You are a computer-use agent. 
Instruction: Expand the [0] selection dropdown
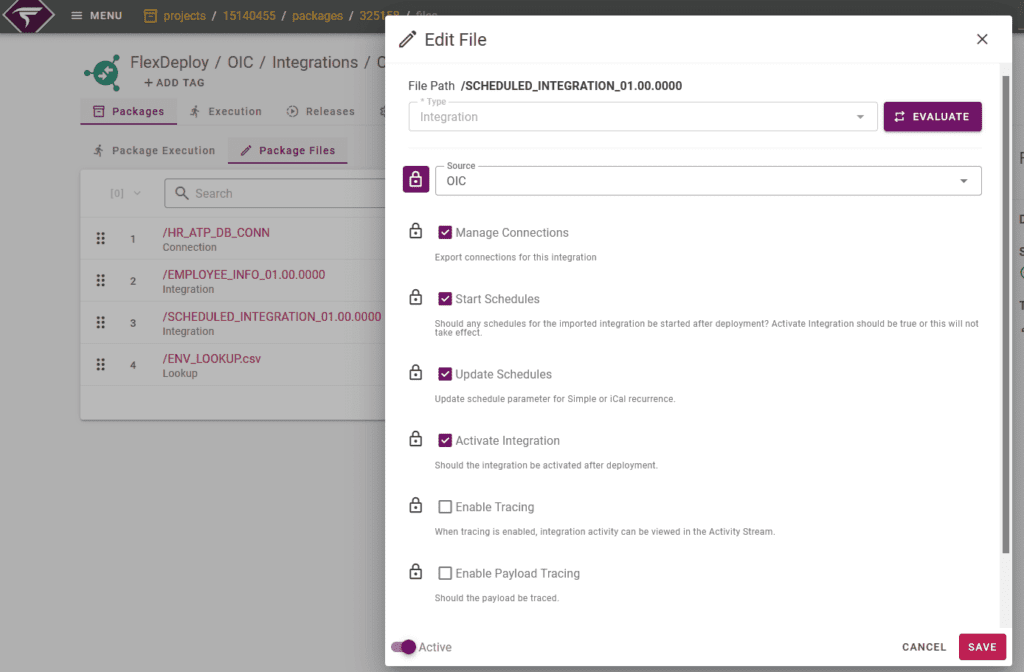tap(125, 193)
